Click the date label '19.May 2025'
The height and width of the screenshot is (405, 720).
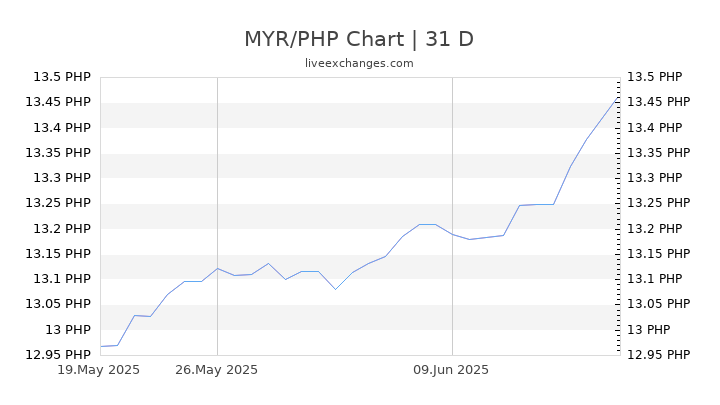[98, 370]
